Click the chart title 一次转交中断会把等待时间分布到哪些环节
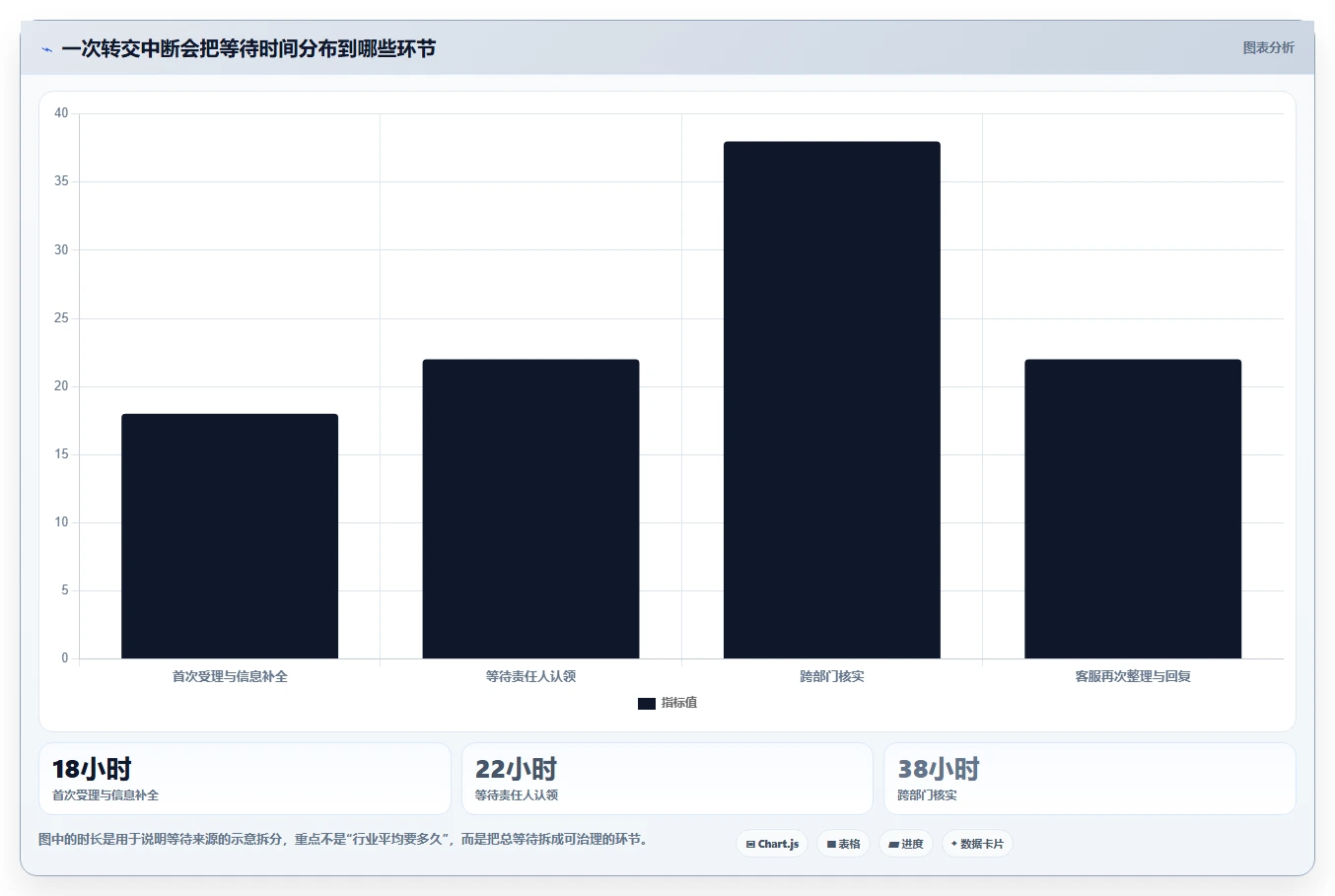1335x896 pixels. tap(248, 48)
